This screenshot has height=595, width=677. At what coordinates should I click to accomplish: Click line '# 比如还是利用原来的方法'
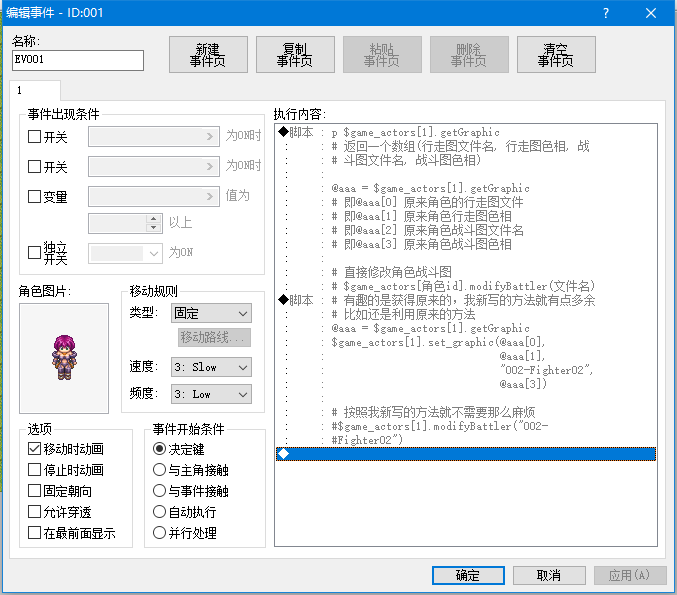(x=403, y=314)
